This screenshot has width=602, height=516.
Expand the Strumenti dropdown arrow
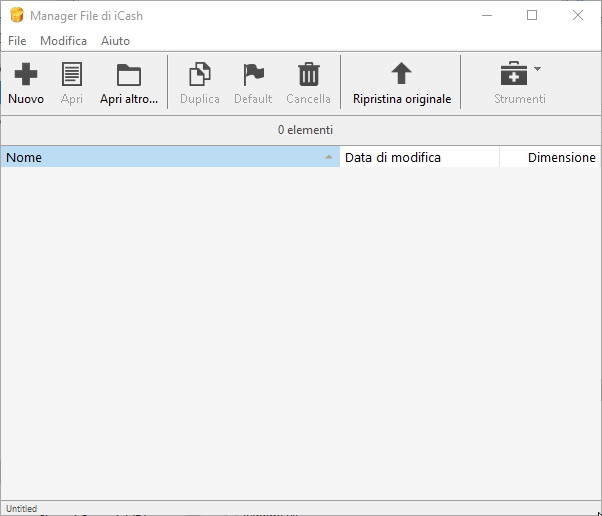(538, 69)
